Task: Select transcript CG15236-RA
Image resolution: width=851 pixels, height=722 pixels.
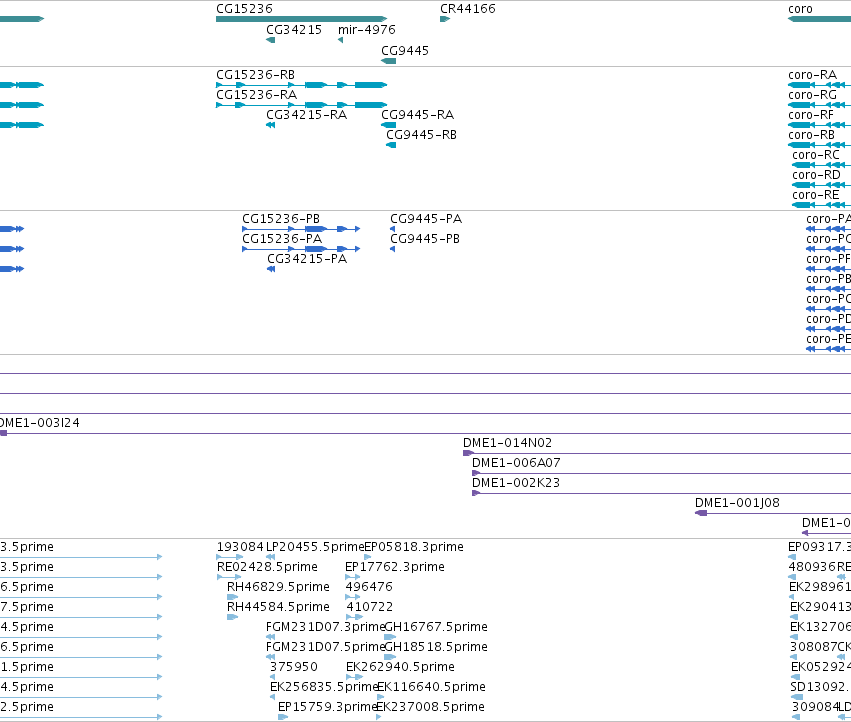Action: coord(301,105)
